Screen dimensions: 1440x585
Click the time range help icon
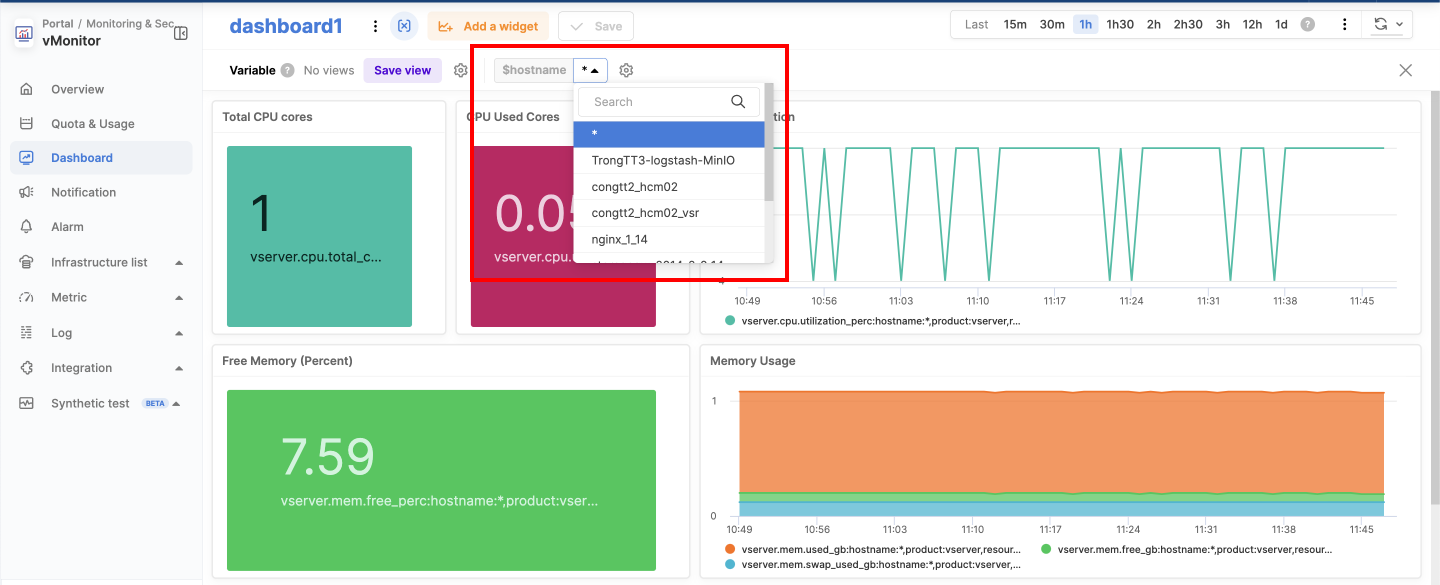click(x=1307, y=25)
